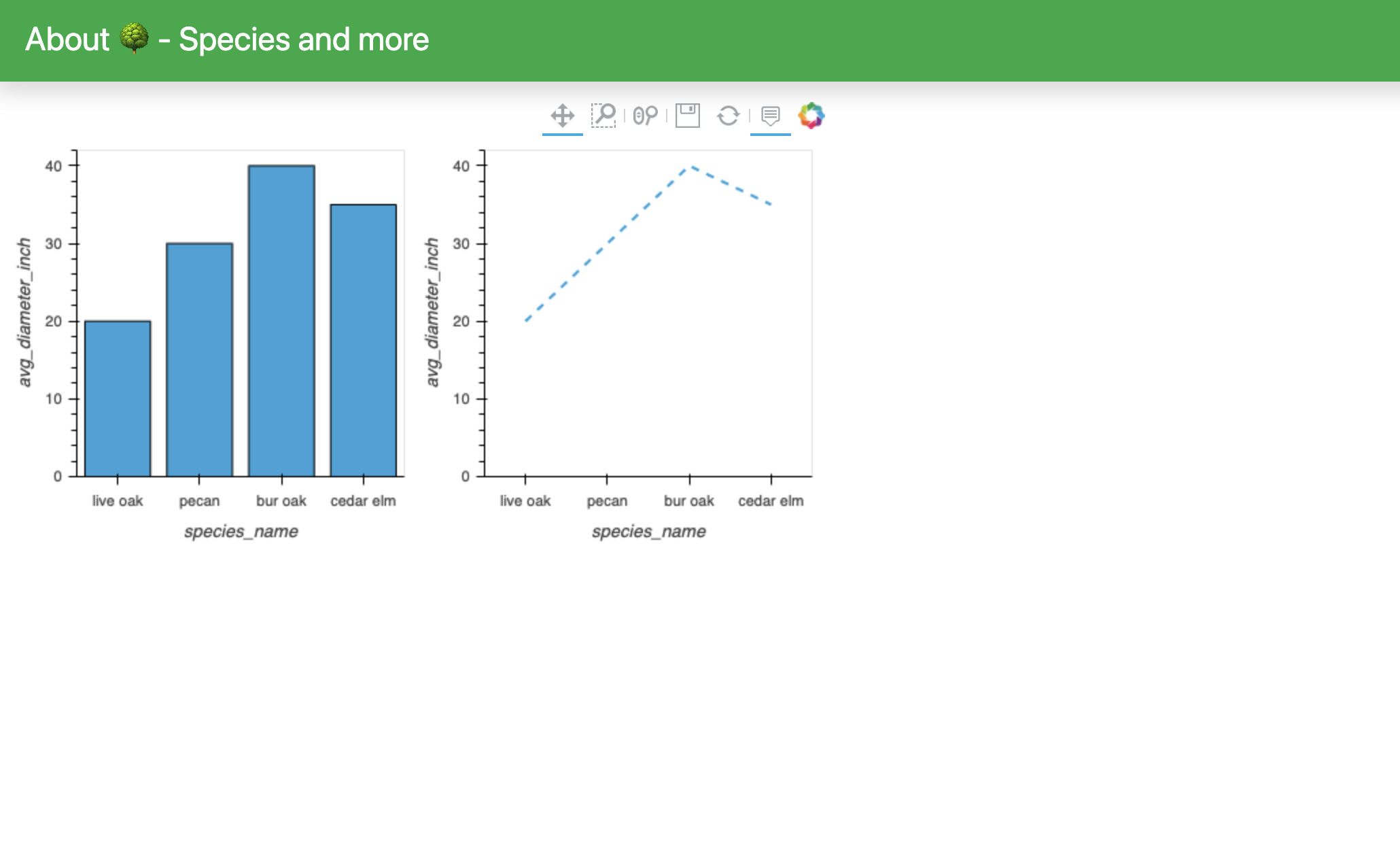Click the 40 y-axis tick on bar chart
This screenshot has width=1400, height=854.
pyautogui.click(x=54, y=166)
